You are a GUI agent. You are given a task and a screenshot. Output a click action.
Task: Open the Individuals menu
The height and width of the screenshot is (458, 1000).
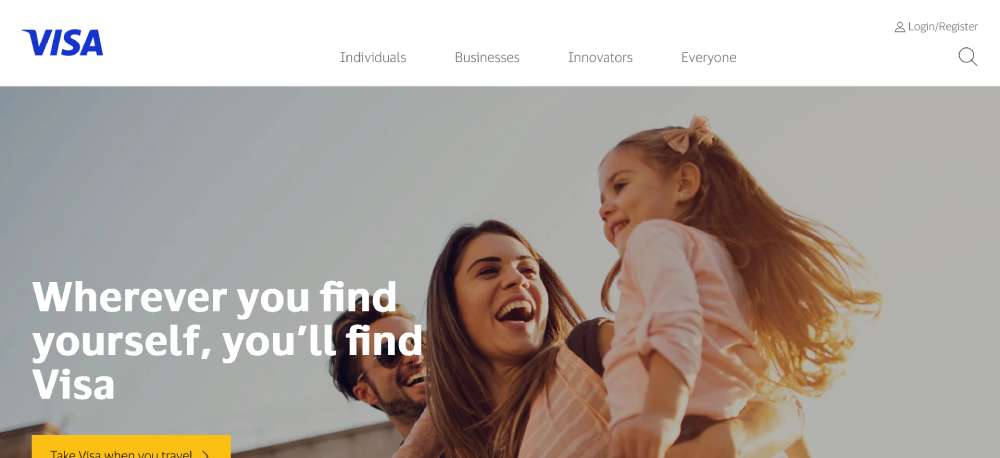(372, 57)
